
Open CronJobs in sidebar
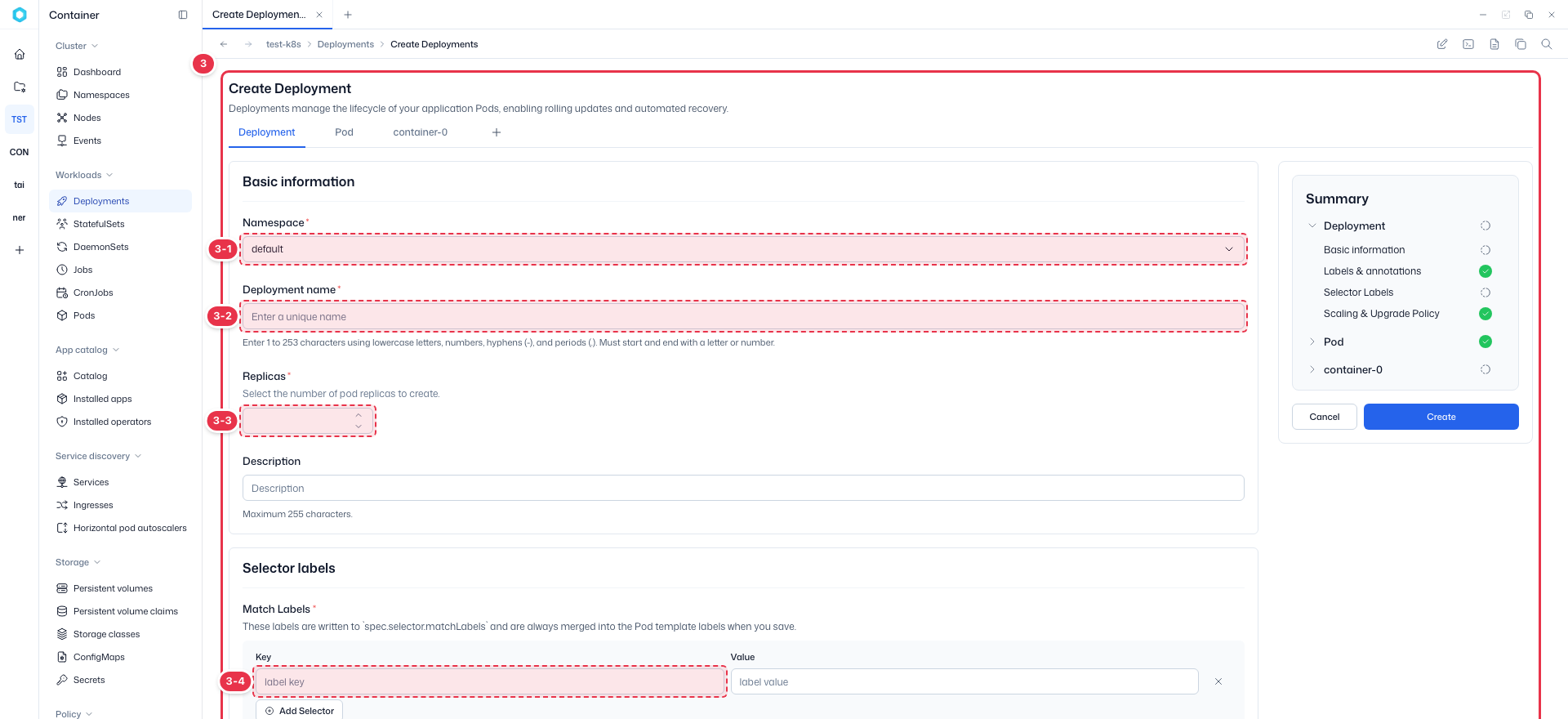point(120,293)
